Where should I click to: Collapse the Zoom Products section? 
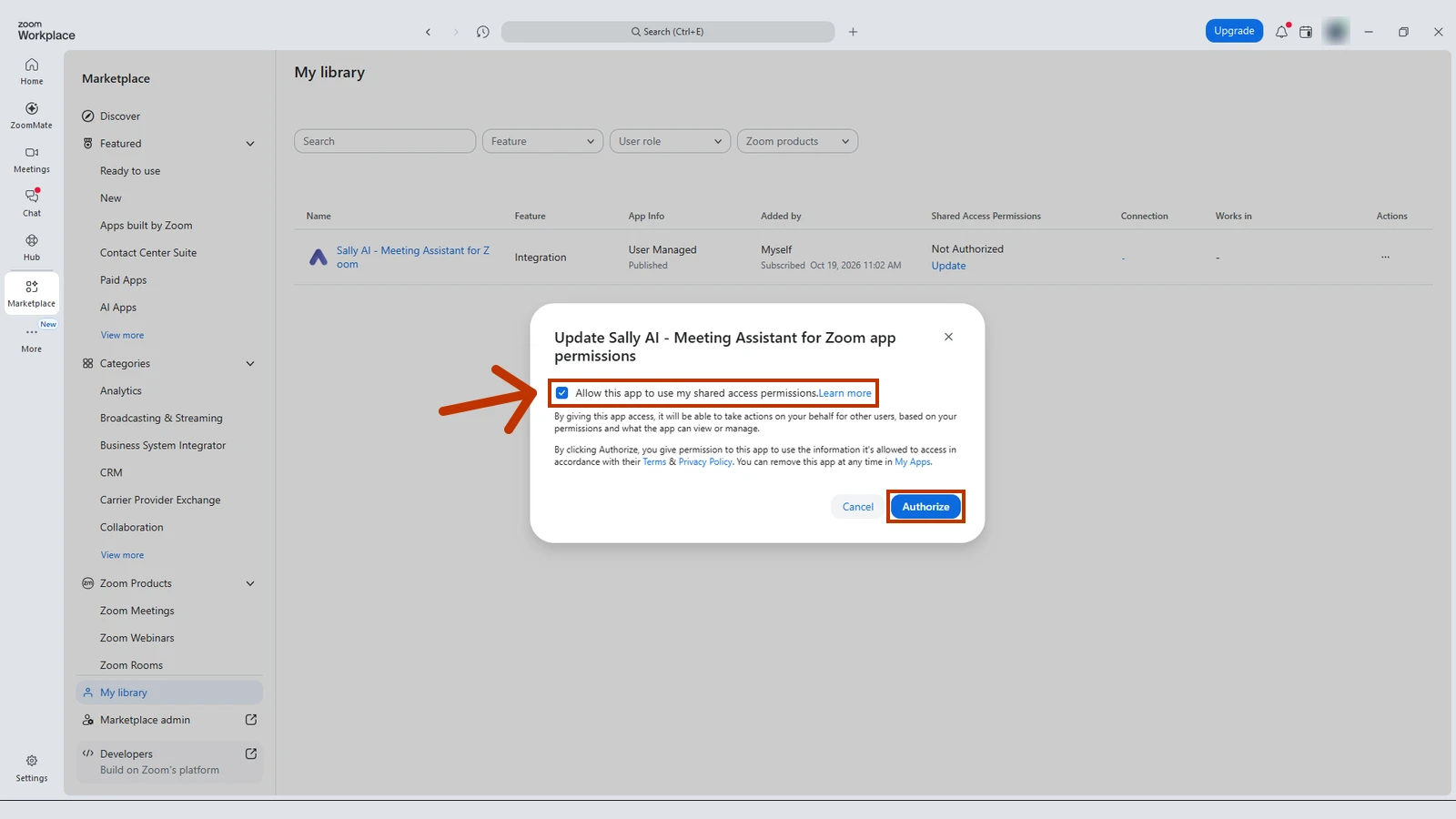coord(250,583)
